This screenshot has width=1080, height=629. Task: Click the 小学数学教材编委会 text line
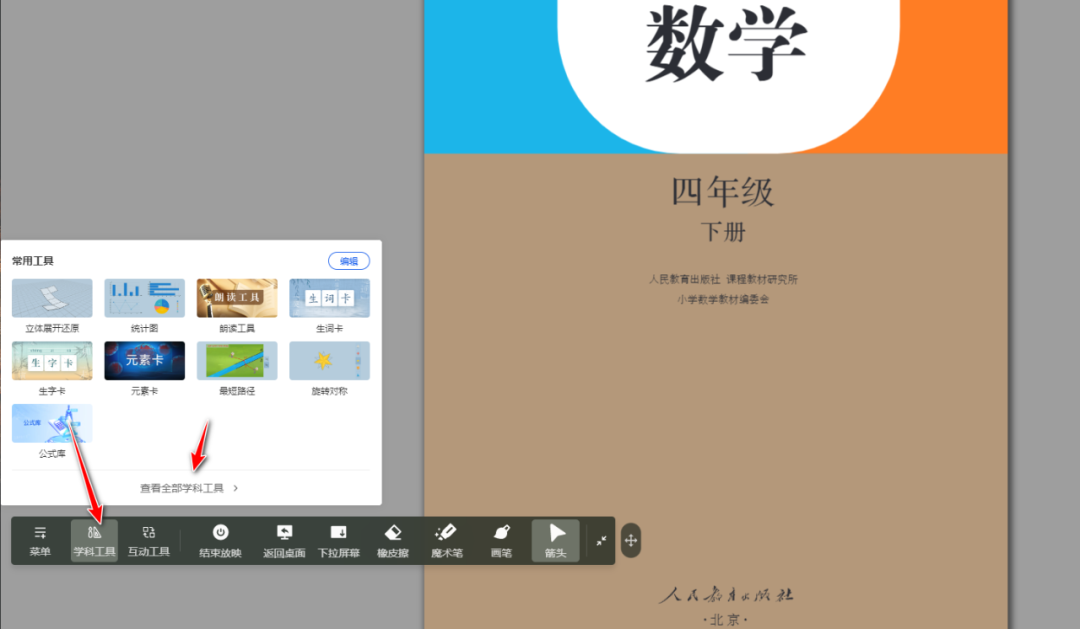[723, 300]
